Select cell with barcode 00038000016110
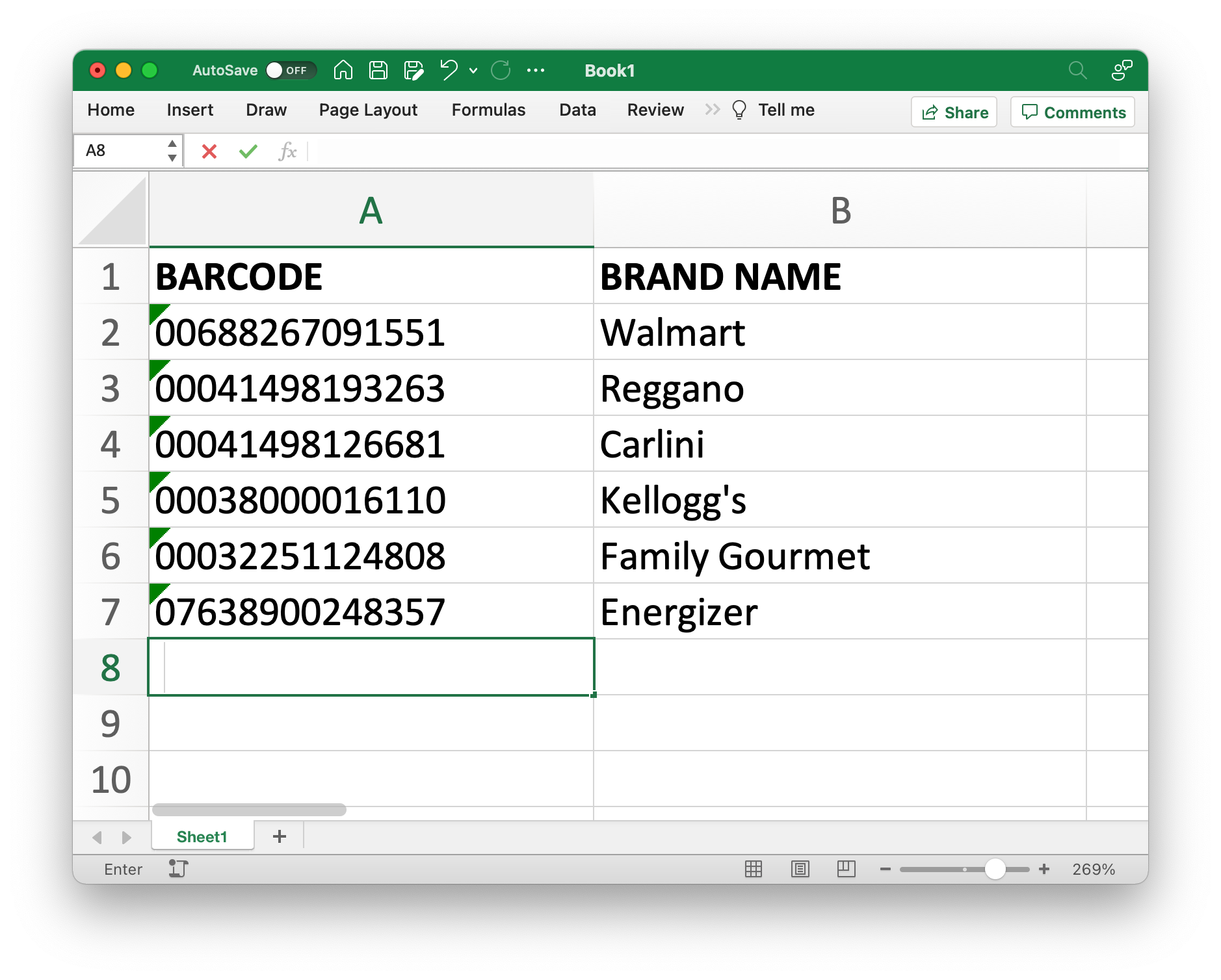This screenshot has height=980, width=1221. (x=371, y=500)
